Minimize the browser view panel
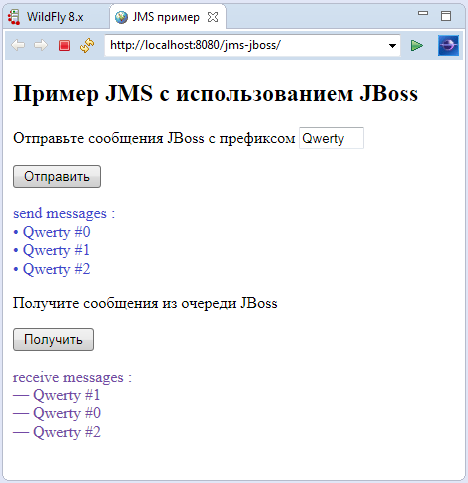This screenshot has height=483, width=468. pyautogui.click(x=423, y=13)
